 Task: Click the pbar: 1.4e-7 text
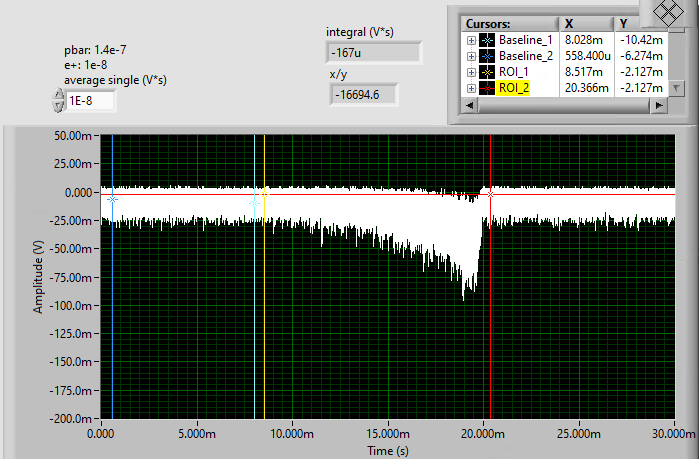tap(95, 50)
